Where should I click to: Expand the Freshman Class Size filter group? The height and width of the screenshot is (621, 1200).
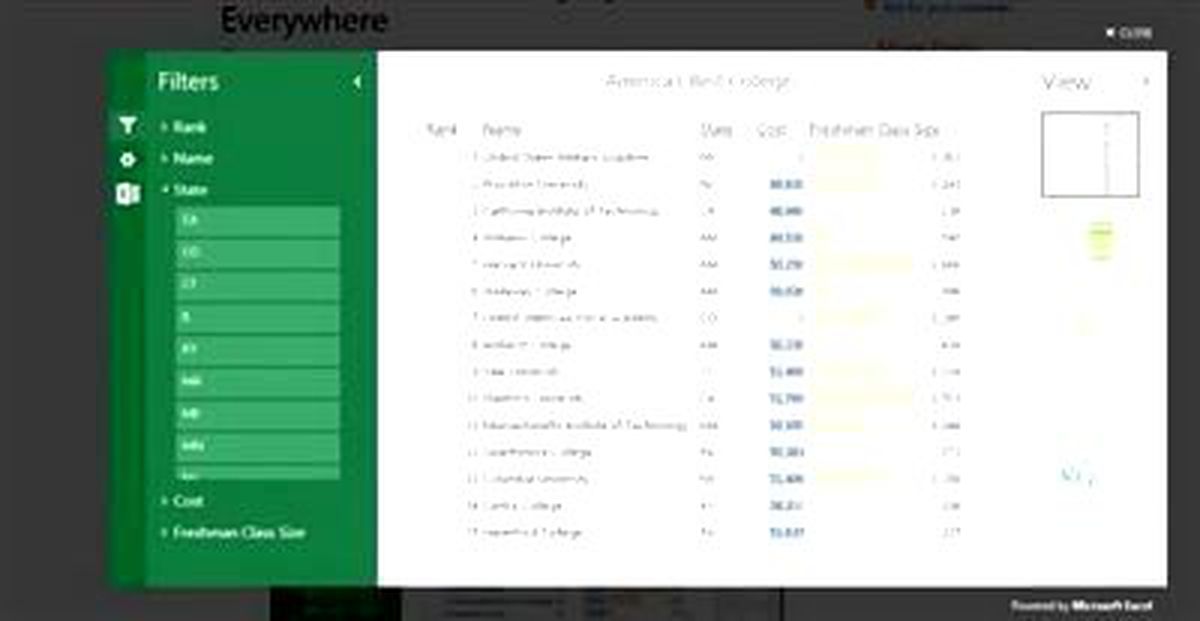[x=233, y=533]
